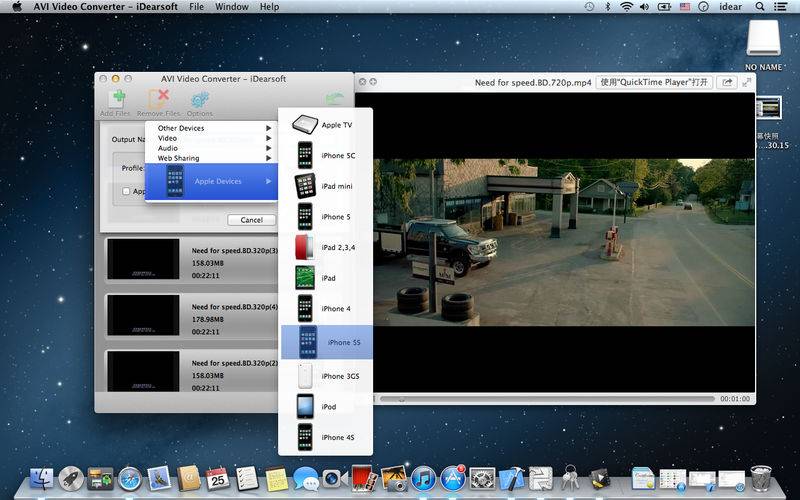Open Spotlight search in the menu bar
The width and height of the screenshot is (800, 500).
tap(760, 7)
